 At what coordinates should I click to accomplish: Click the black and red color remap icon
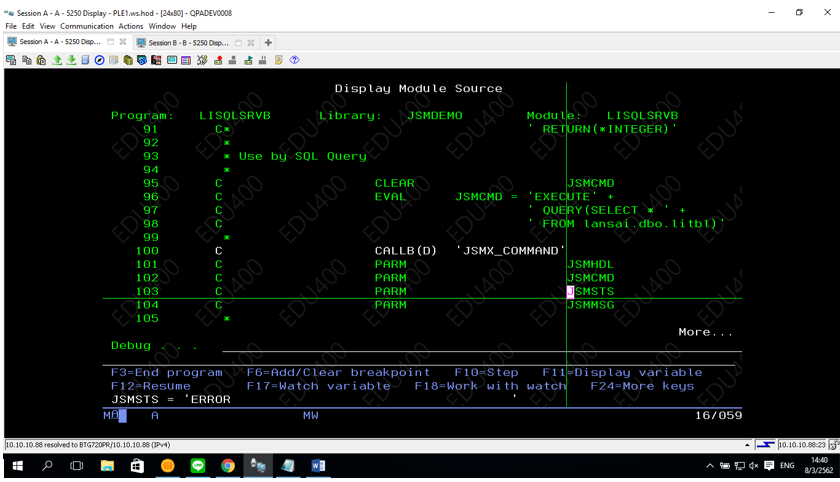(x=156, y=60)
